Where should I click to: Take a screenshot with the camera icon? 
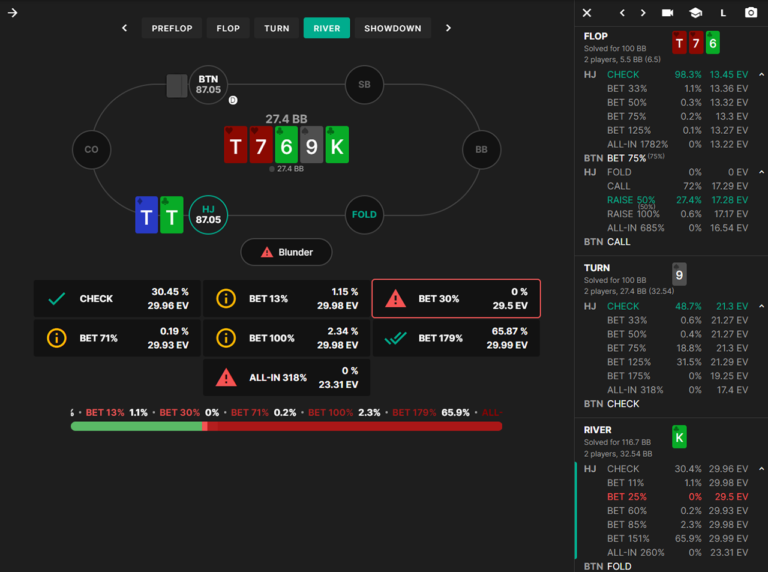pyautogui.click(x=751, y=13)
